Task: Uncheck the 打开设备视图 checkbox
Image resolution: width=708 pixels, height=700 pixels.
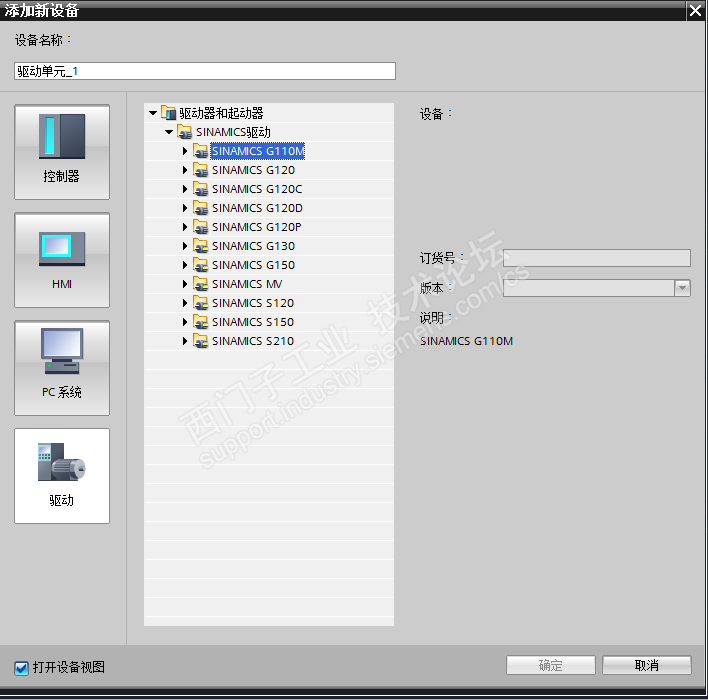Action: tap(21, 667)
